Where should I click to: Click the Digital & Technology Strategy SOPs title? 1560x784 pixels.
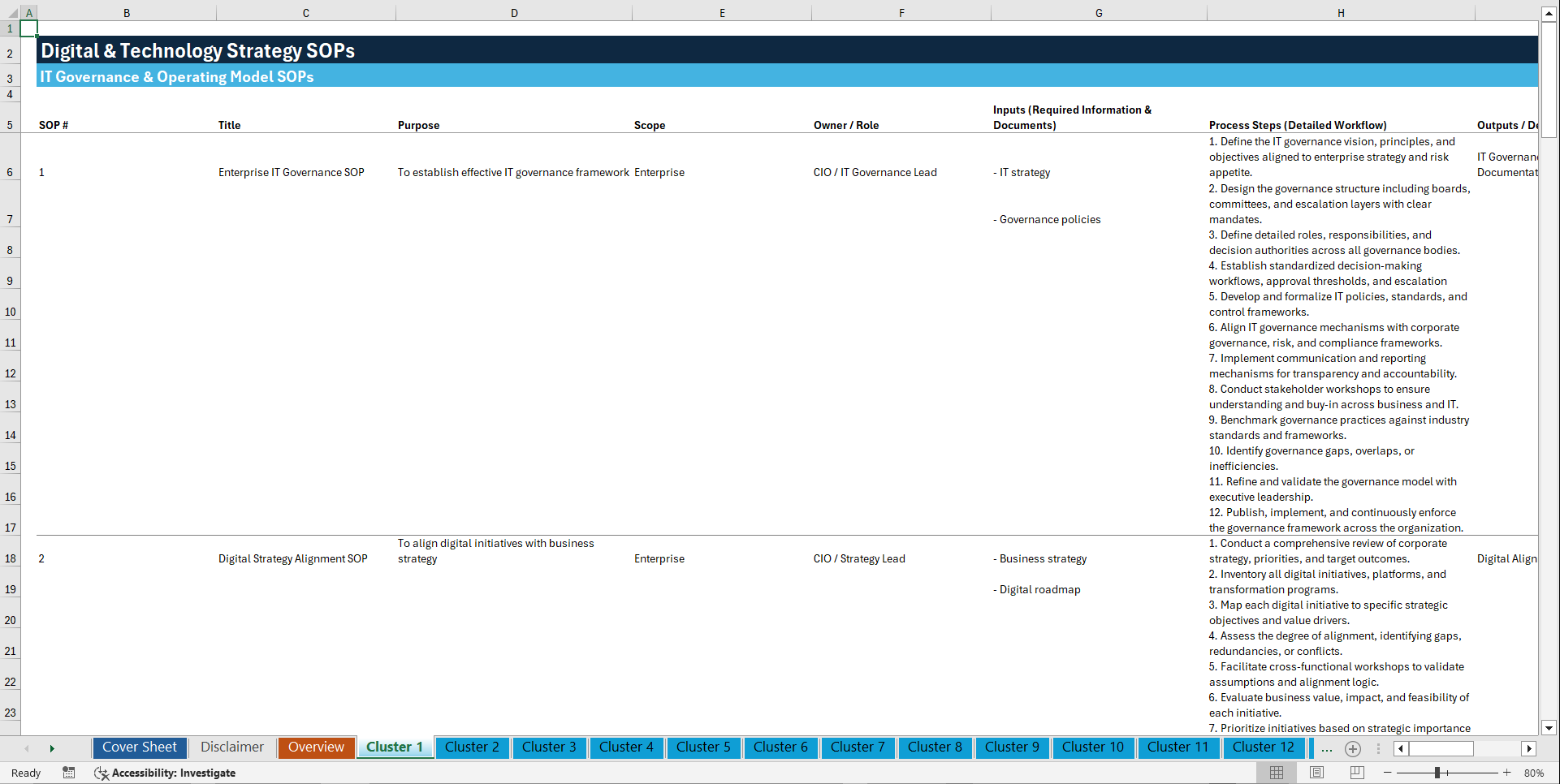coord(197,50)
